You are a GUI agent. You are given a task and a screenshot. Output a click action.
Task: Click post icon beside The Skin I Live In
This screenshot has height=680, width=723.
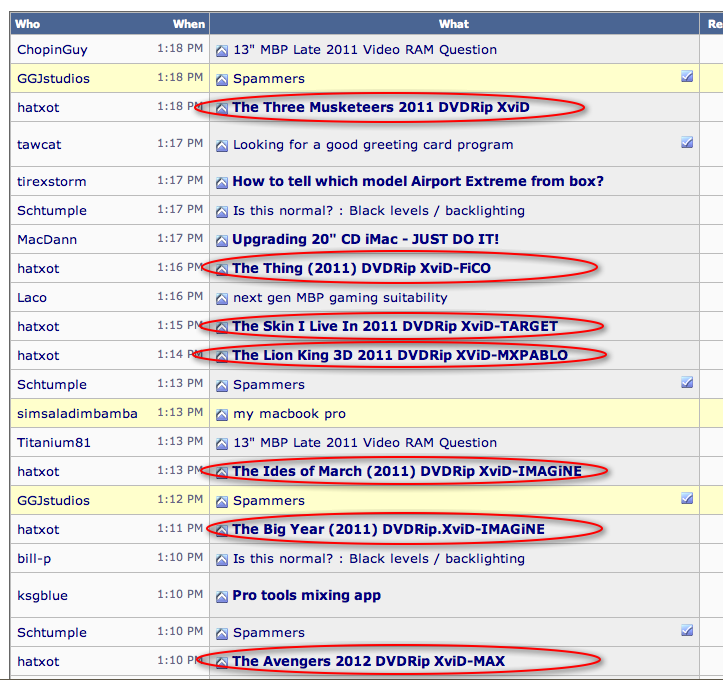[222, 328]
